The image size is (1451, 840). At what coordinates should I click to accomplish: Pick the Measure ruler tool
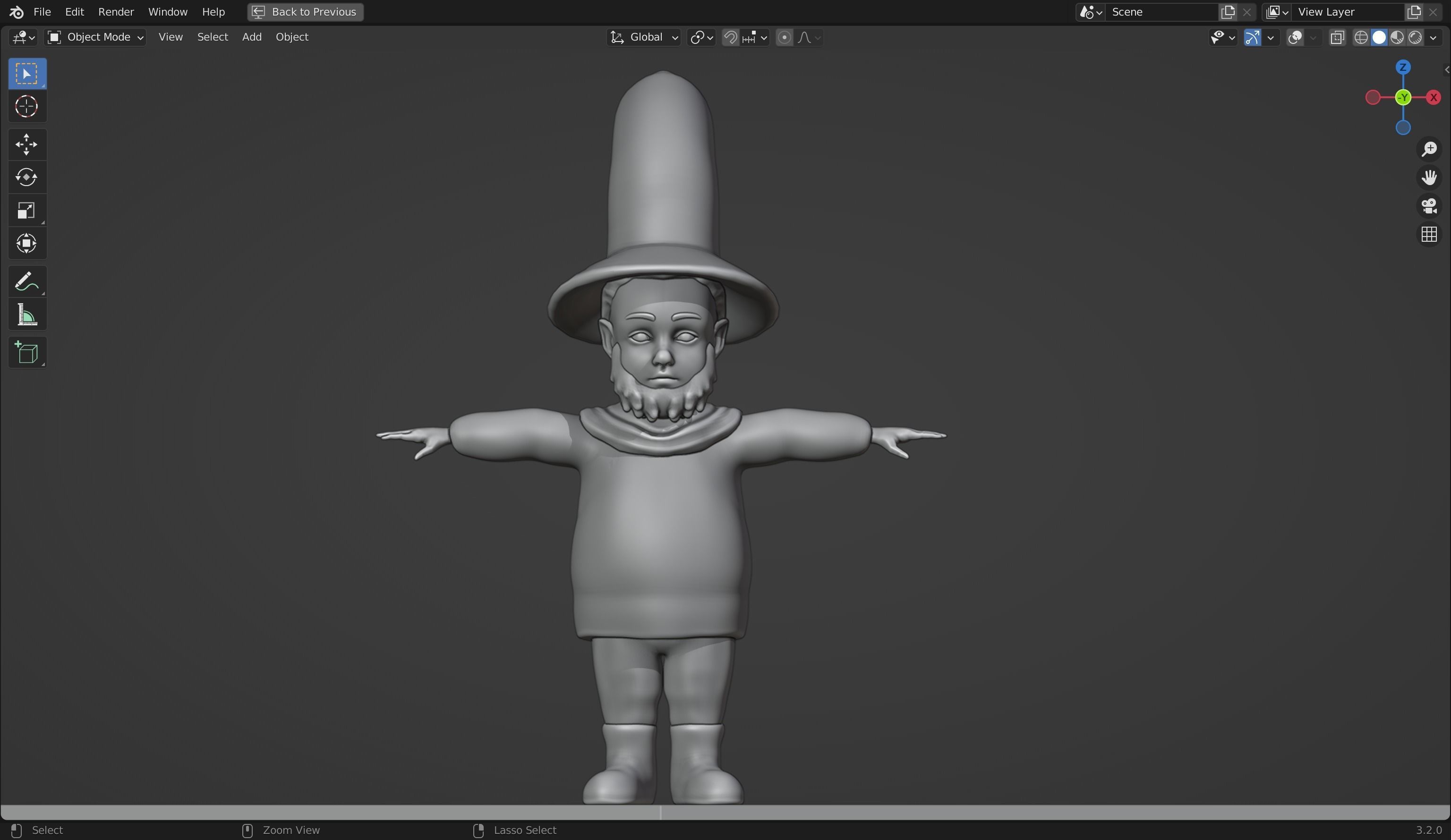click(26, 315)
